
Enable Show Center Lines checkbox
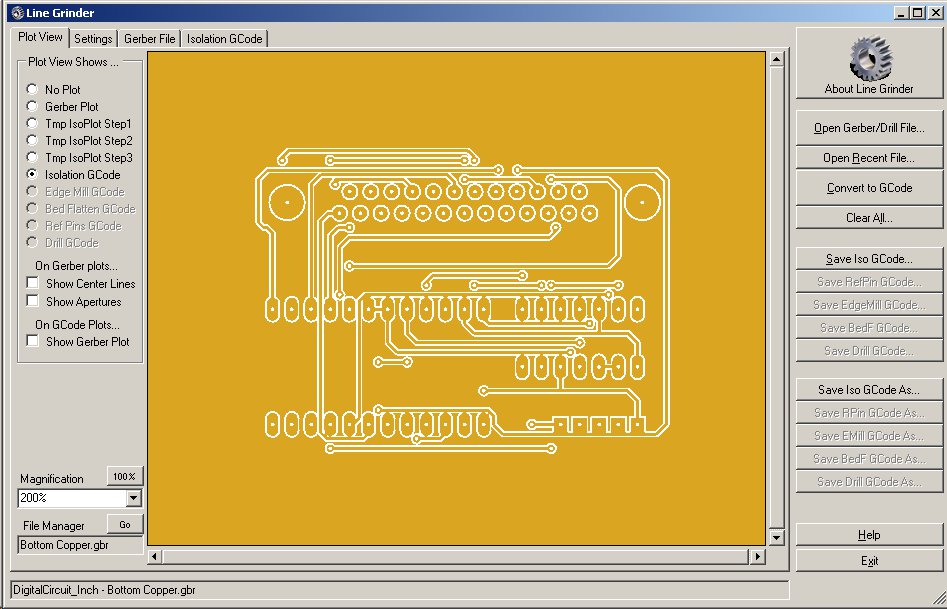[x=33, y=284]
